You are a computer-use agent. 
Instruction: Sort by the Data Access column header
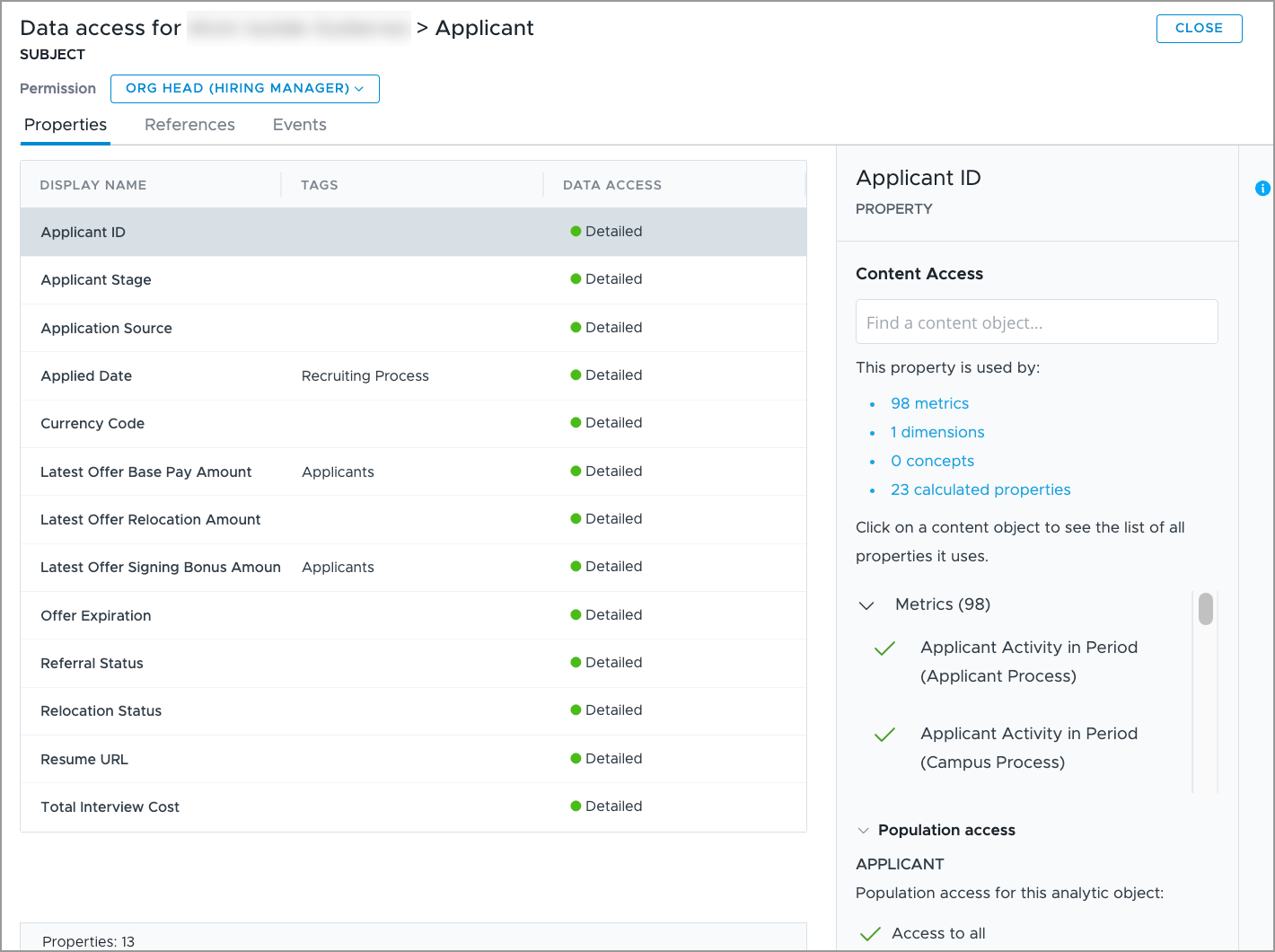coord(612,185)
